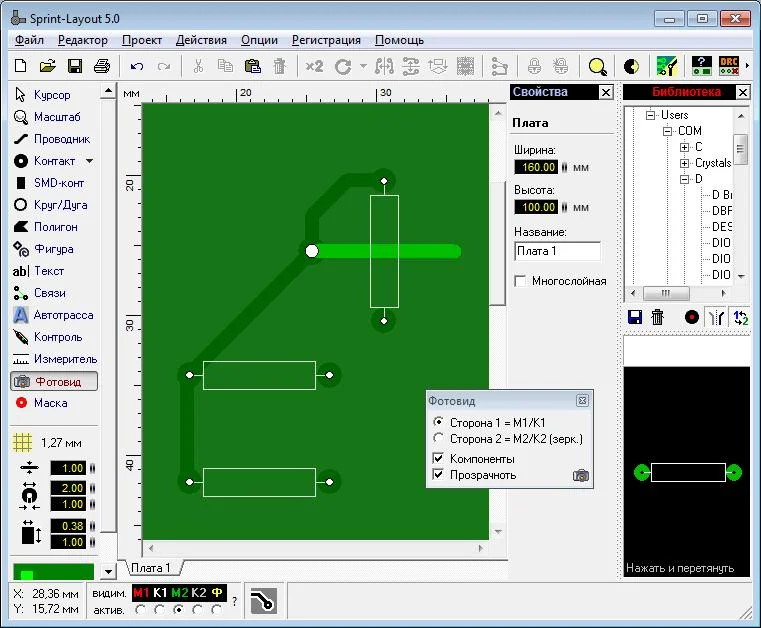Close the Библиотека library panel
Viewport: 761px width, 628px height.
pos(743,92)
